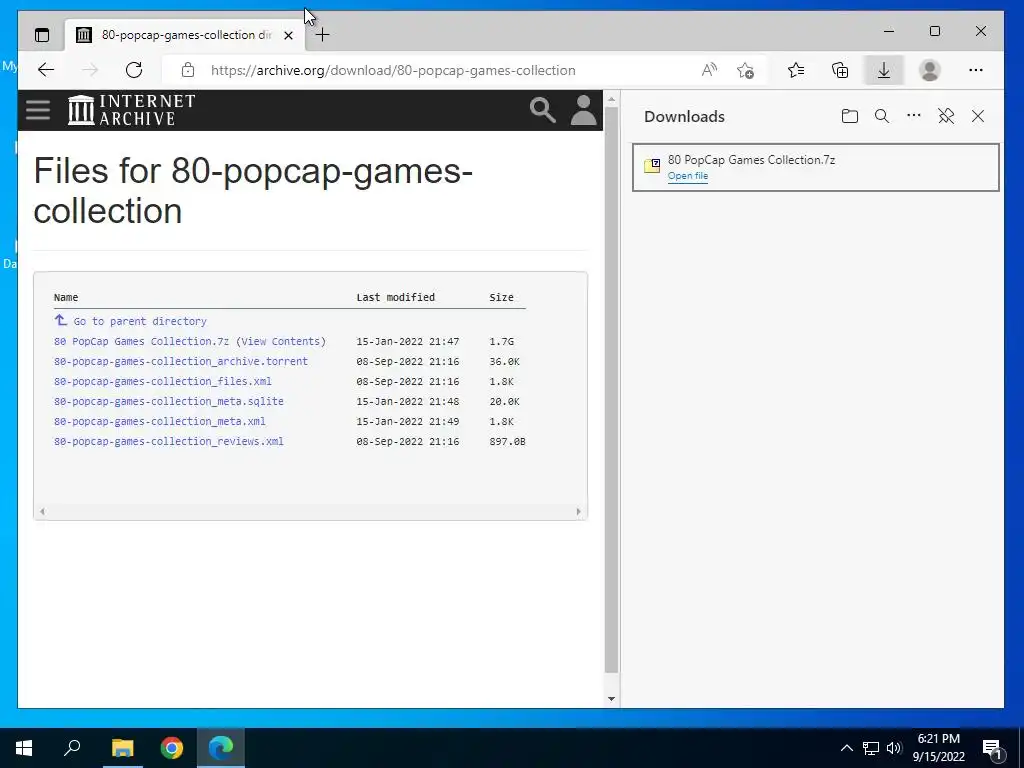Open the Edge tab actions menu icon
The height and width of the screenshot is (768, 1024).
42,35
